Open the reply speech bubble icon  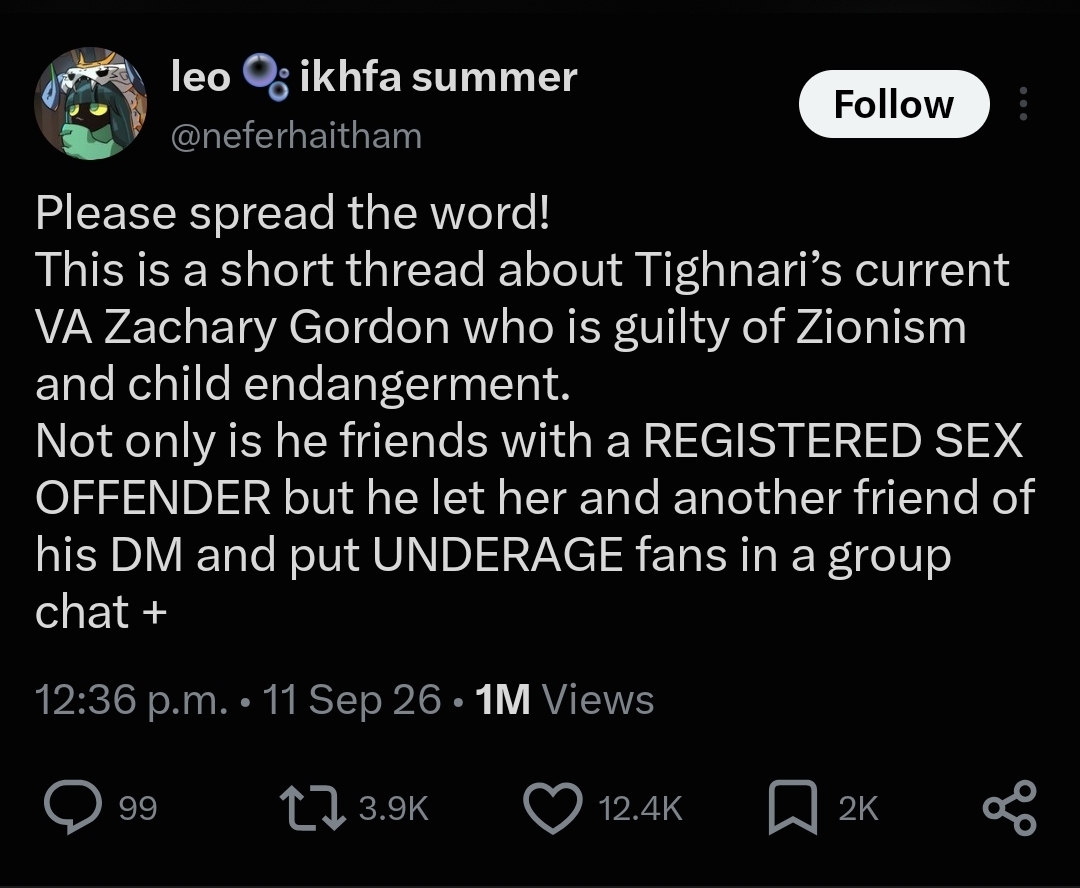pos(73,807)
